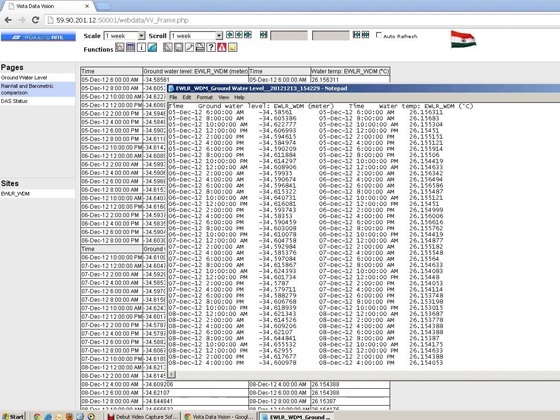Click the first green scroll arrow icon

click(x=230, y=35)
